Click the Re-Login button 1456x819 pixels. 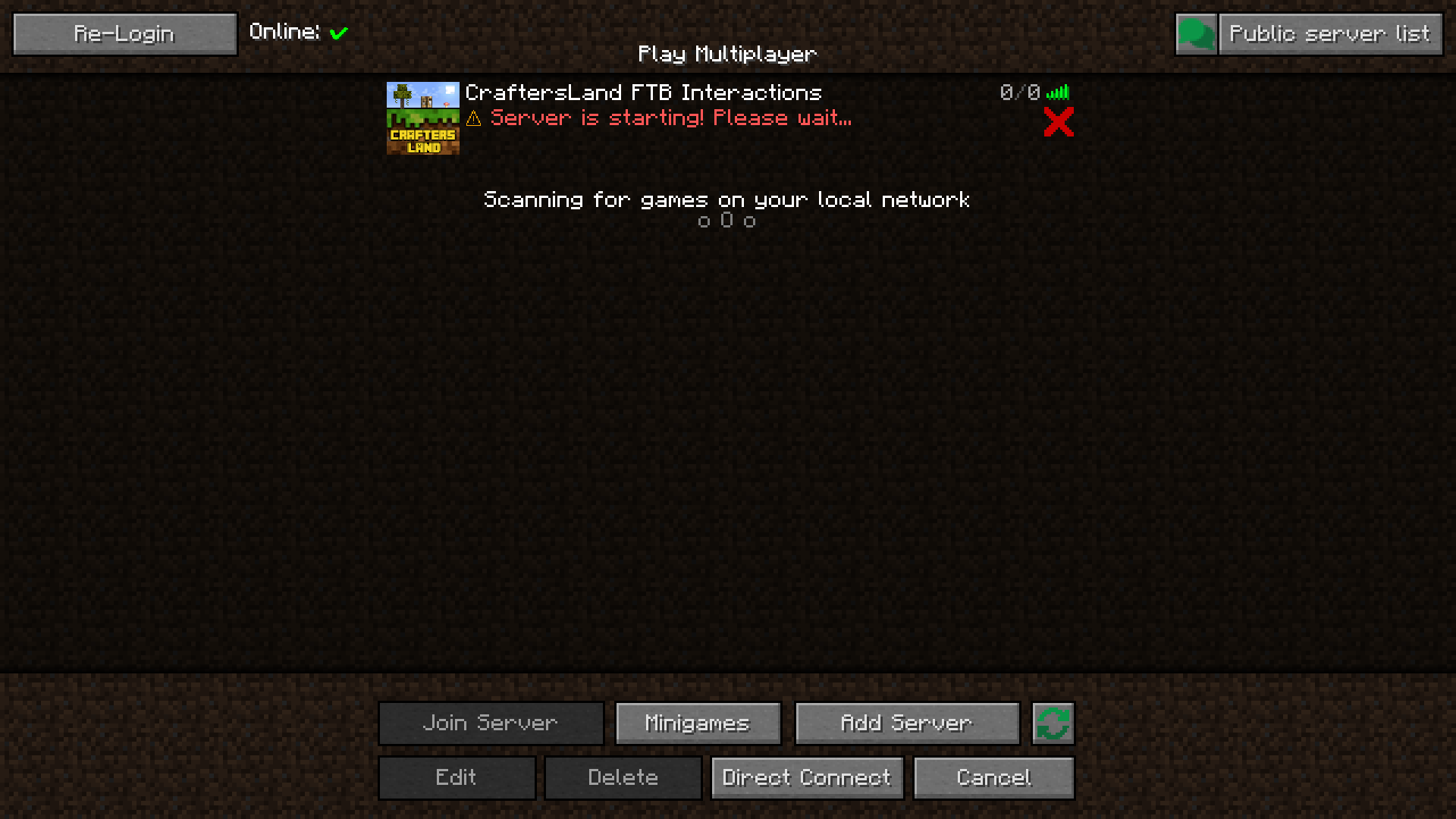[122, 33]
